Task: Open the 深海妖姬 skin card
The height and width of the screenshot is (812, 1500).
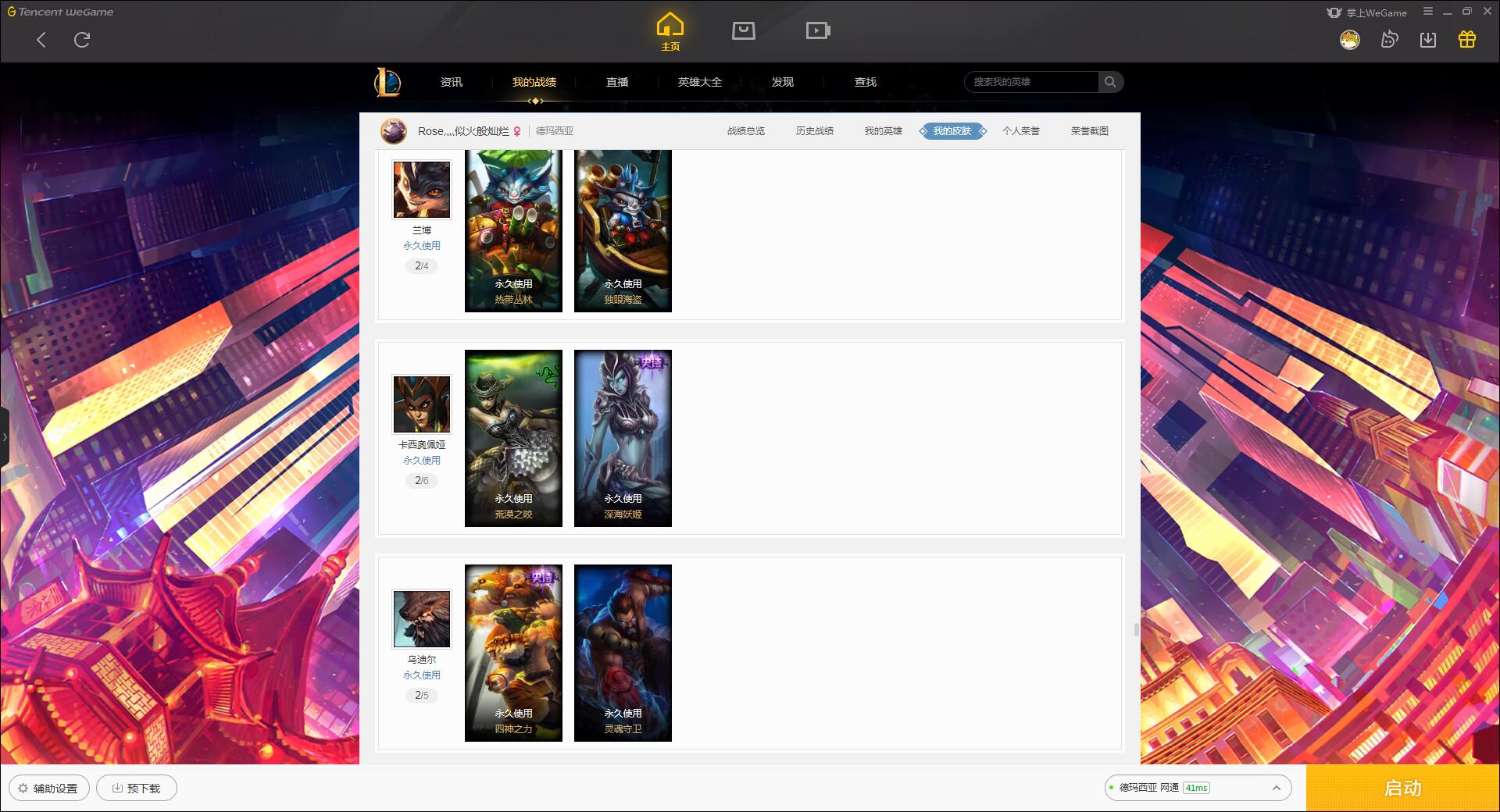Action: pyautogui.click(x=623, y=438)
